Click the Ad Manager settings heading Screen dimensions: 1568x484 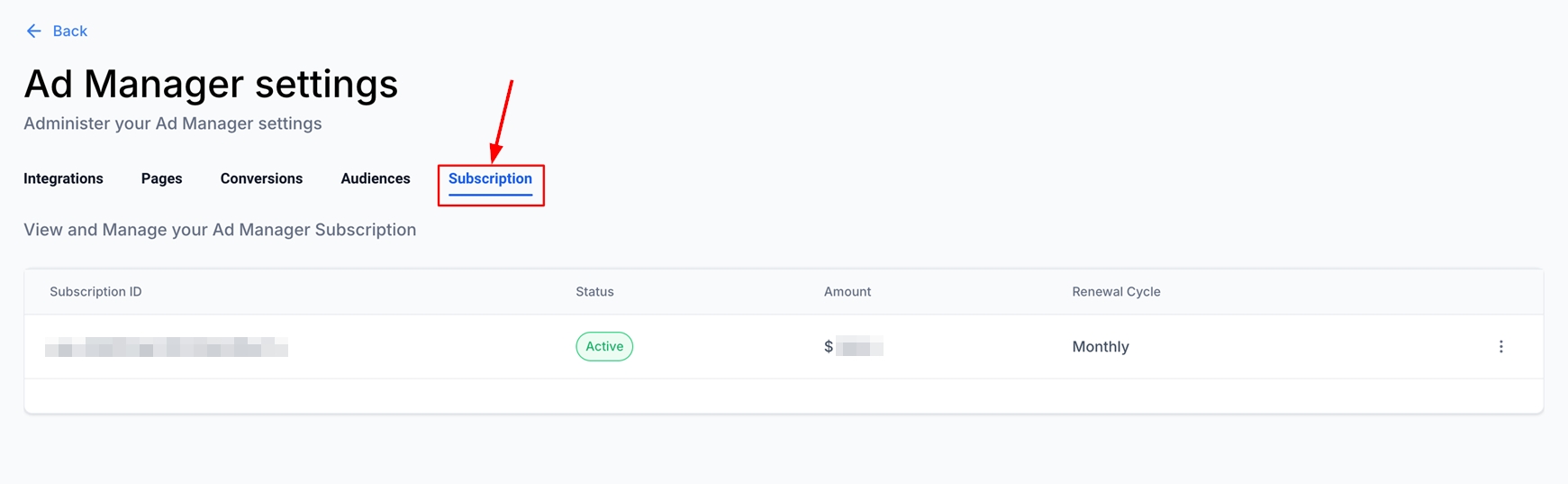[x=211, y=84]
